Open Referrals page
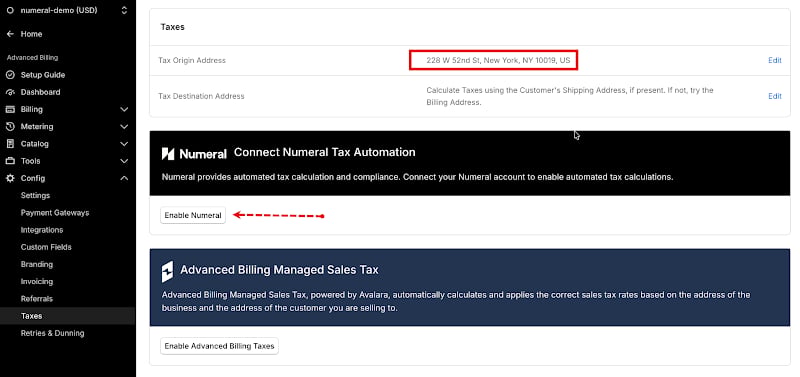 point(37,299)
